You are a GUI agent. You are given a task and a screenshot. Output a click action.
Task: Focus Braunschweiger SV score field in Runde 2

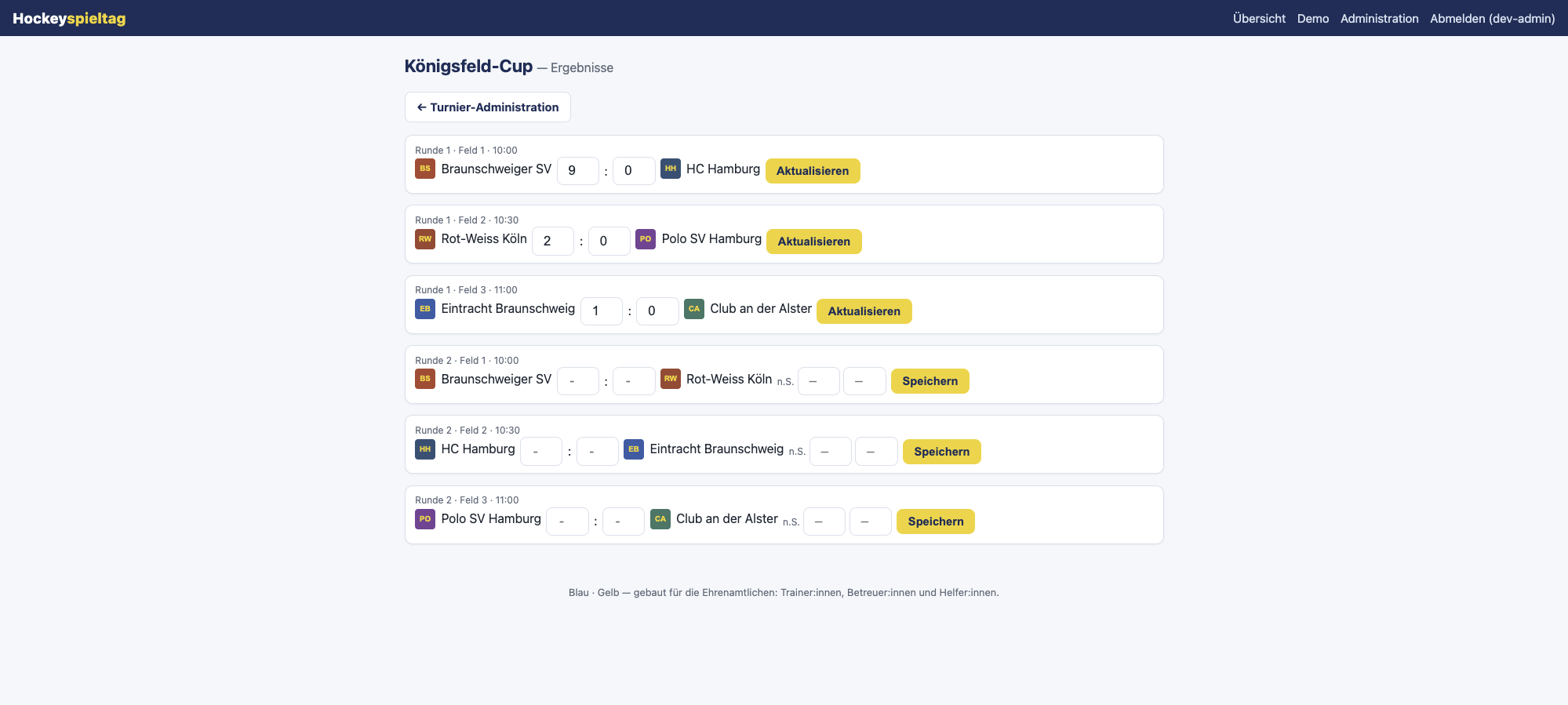click(x=578, y=381)
